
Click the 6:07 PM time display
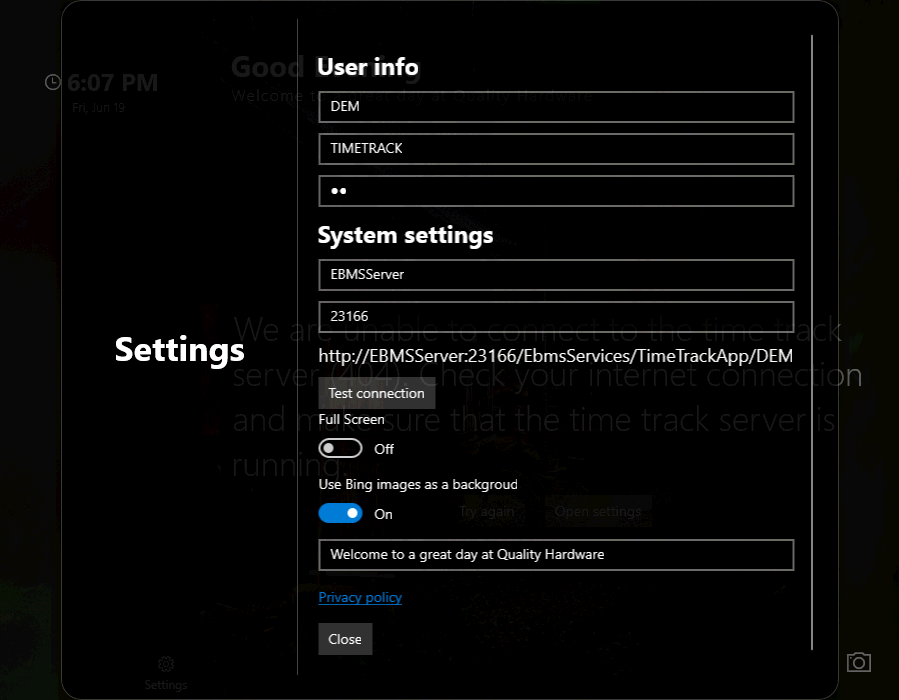pyautogui.click(x=112, y=83)
